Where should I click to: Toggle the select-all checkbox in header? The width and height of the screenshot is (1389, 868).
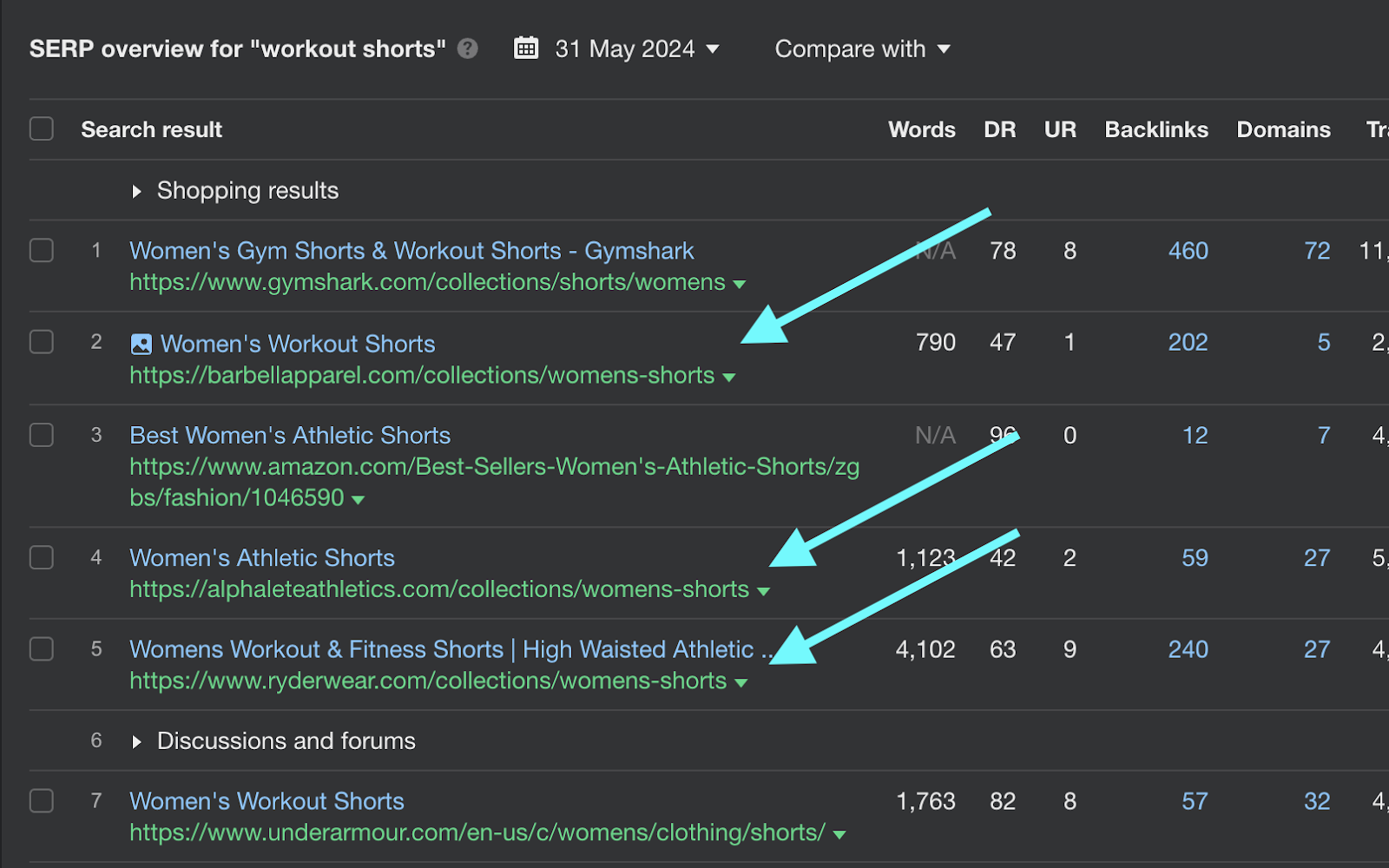coord(42,128)
